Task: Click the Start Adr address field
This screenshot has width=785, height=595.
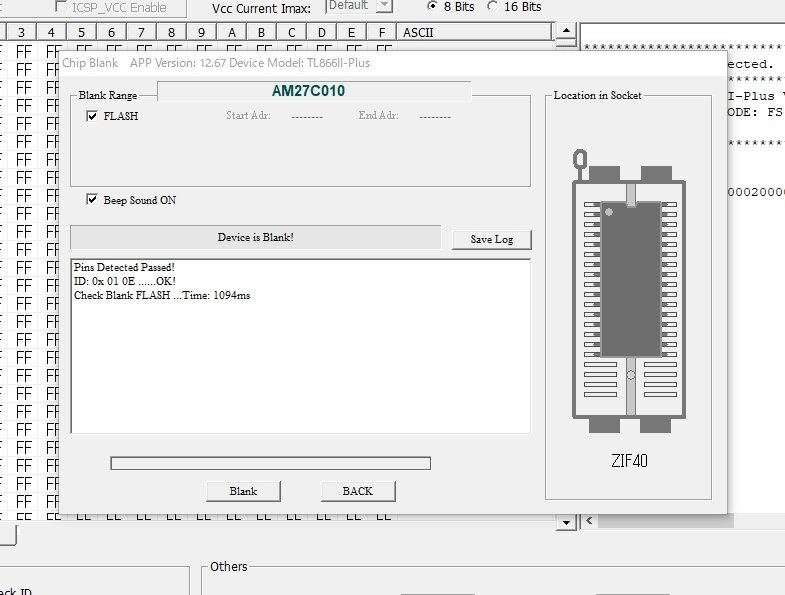Action: pyautogui.click(x=306, y=116)
